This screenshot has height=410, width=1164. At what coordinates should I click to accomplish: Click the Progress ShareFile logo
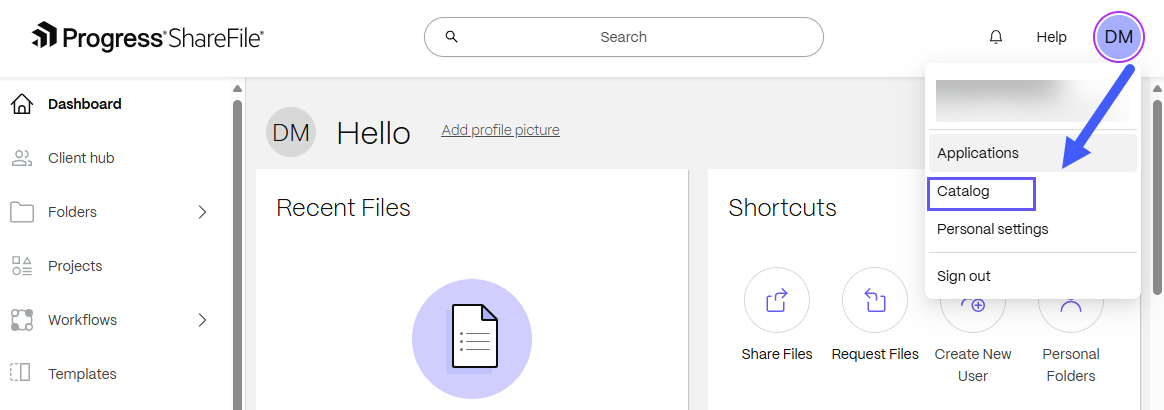(148, 38)
